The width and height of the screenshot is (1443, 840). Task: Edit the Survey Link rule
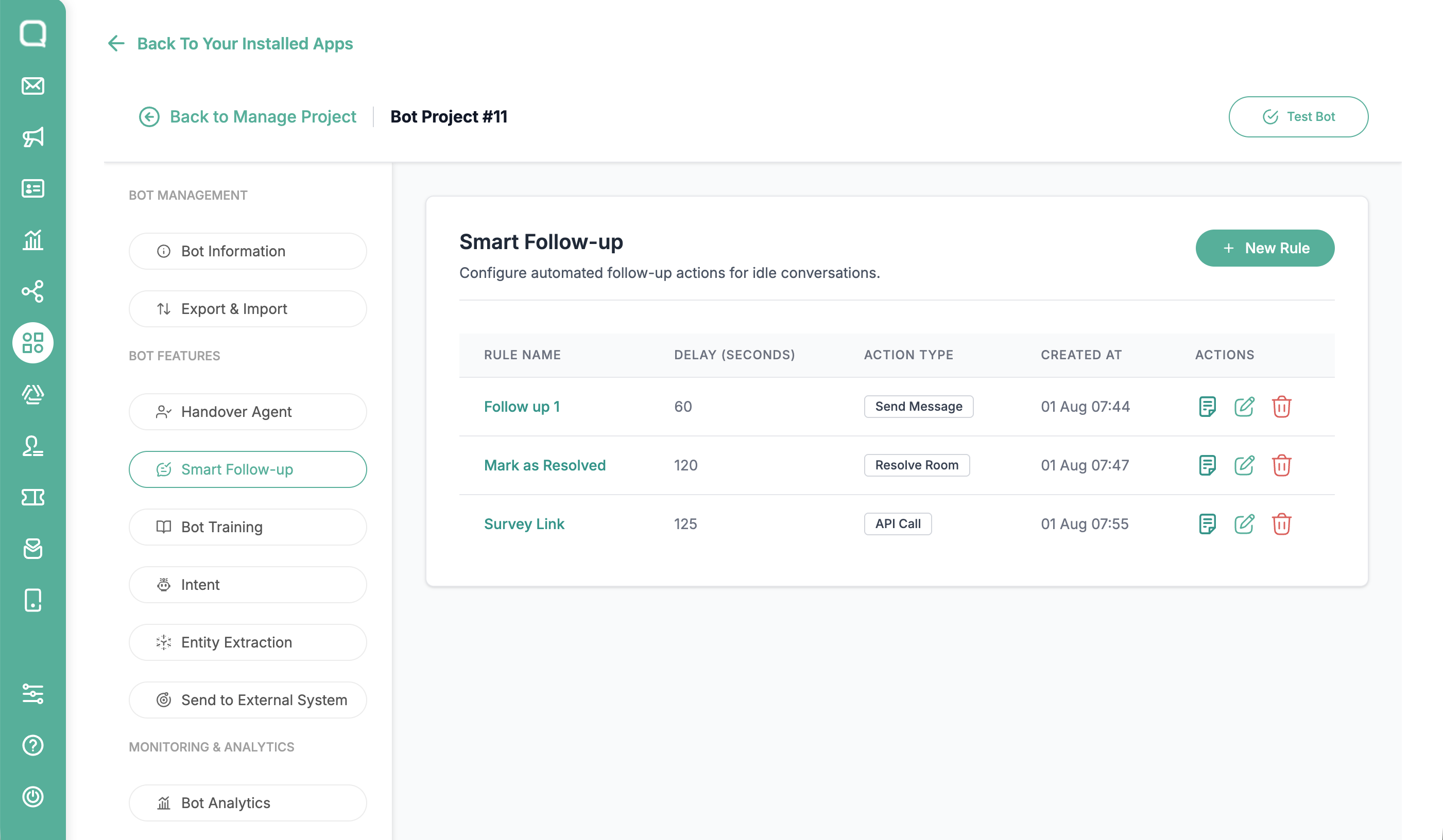click(1244, 523)
